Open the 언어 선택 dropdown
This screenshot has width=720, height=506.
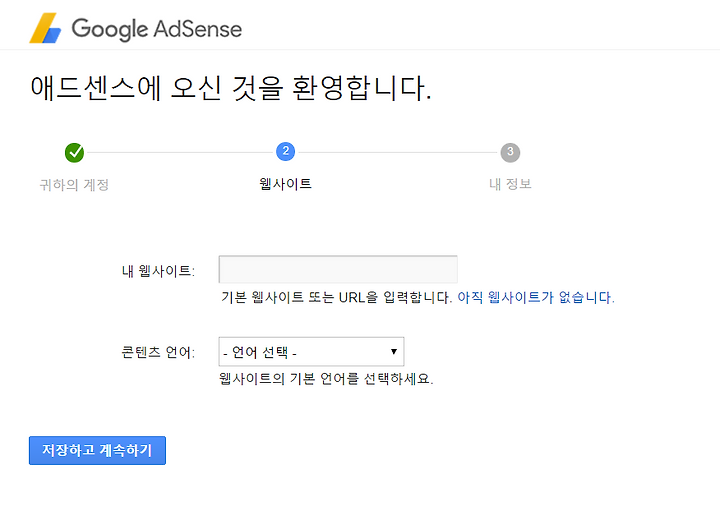pyautogui.click(x=311, y=352)
